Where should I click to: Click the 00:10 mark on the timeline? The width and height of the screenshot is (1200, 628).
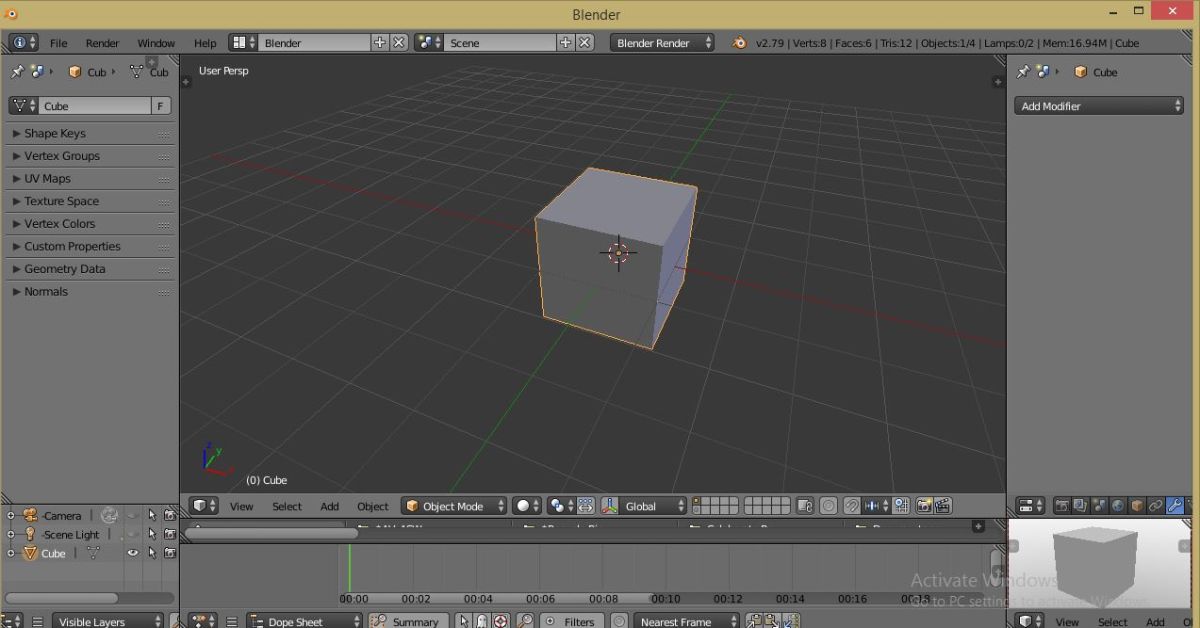tap(666, 599)
